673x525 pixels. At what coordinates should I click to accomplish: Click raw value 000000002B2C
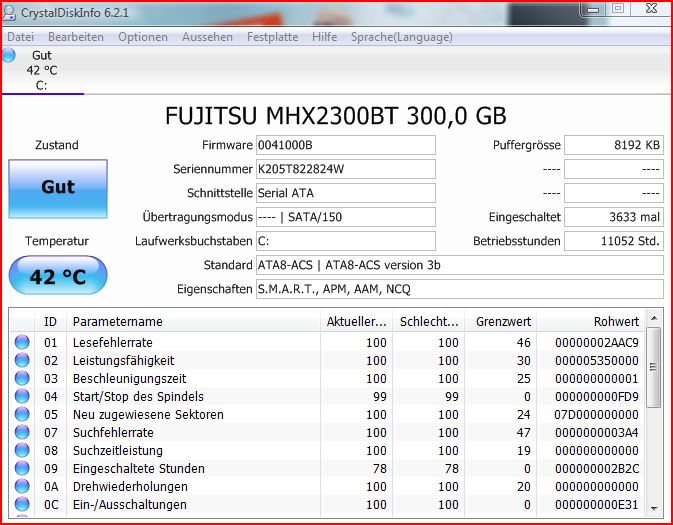tap(597, 468)
